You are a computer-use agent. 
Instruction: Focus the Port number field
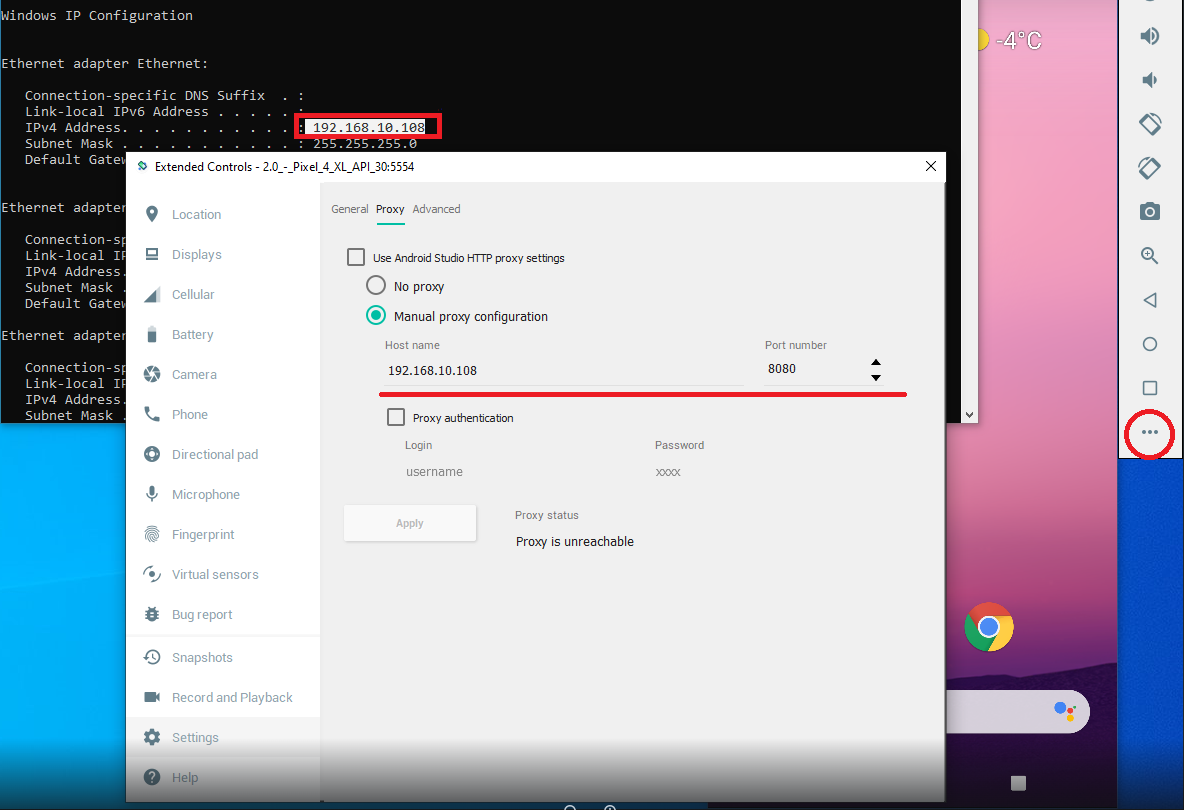(816, 369)
